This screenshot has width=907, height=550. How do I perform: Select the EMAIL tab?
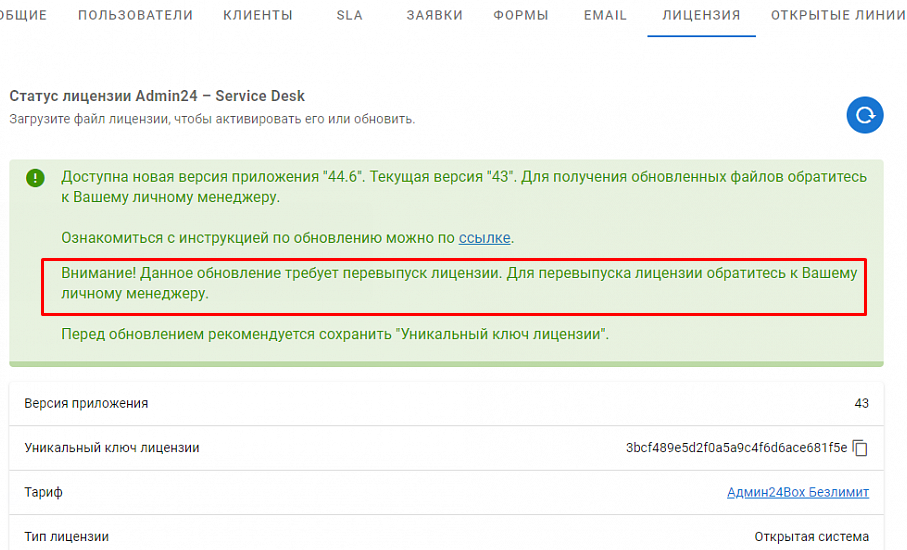click(x=605, y=16)
